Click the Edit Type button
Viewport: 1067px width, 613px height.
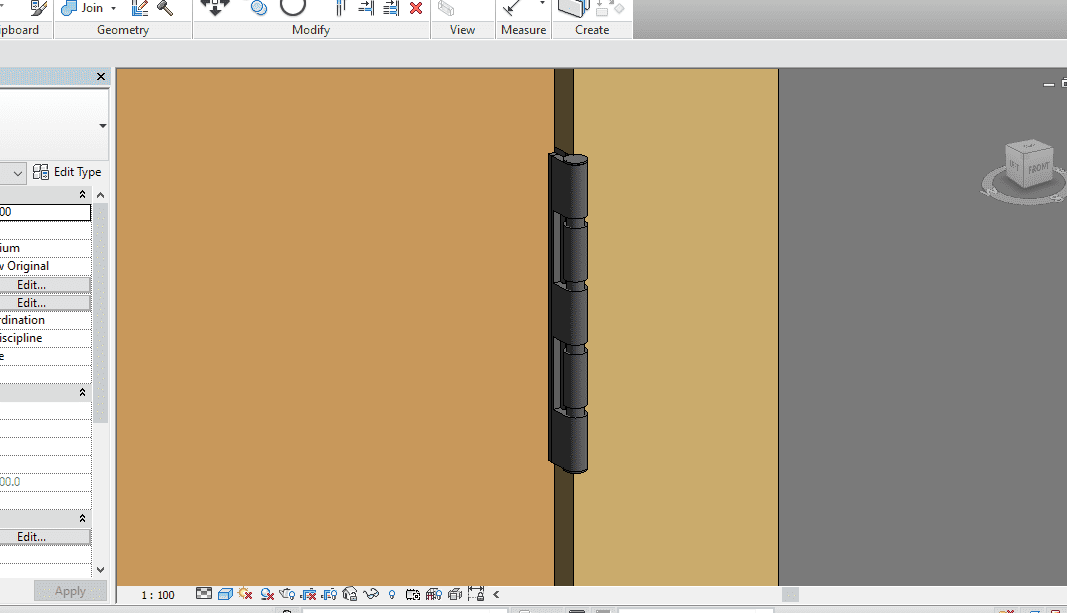(68, 172)
